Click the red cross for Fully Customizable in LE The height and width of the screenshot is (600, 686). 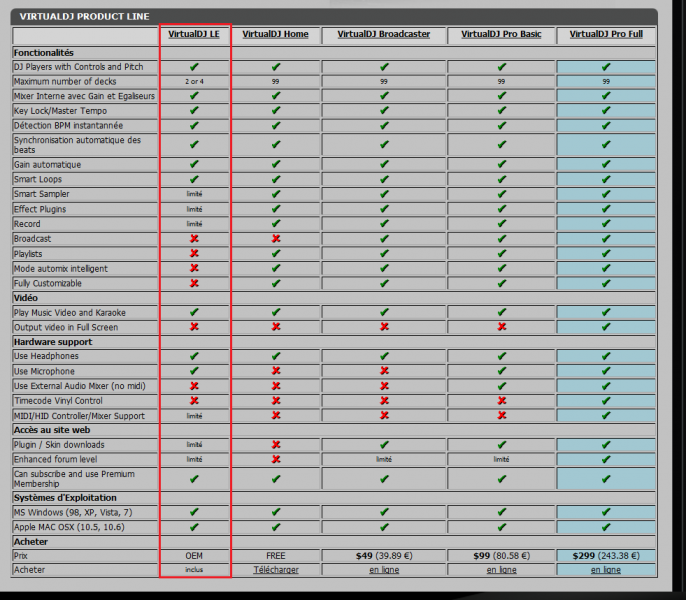pos(194,283)
